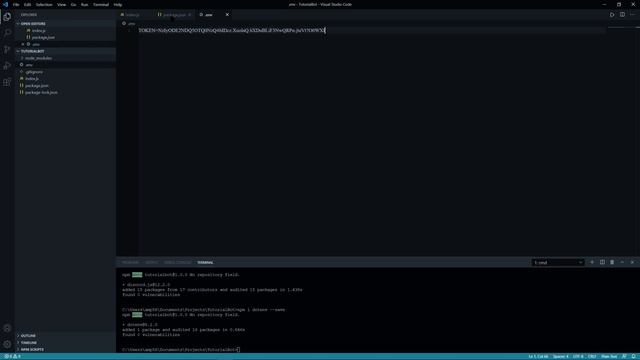Expand the NPM Scripts section

[x=65, y=349]
